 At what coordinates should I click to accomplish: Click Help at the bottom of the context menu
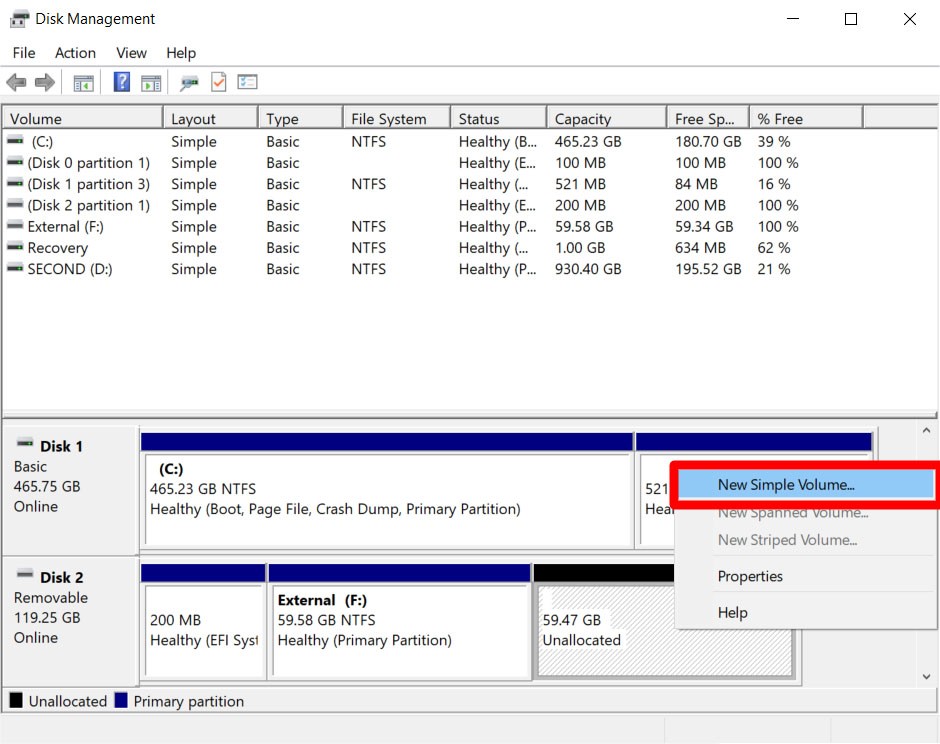click(x=733, y=612)
